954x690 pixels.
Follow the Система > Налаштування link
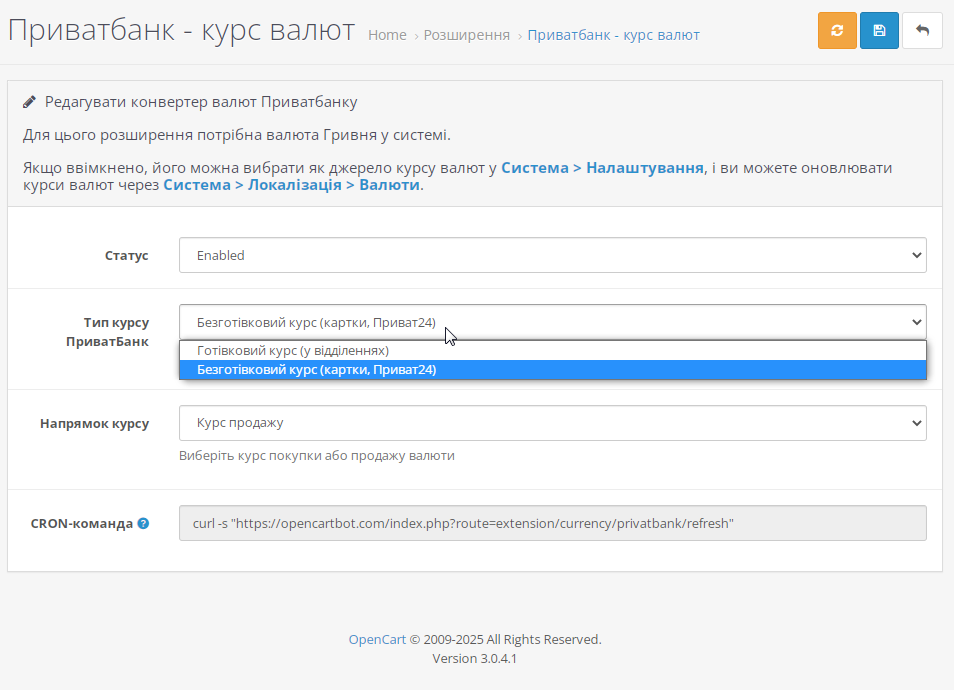pyautogui.click(x=602, y=168)
